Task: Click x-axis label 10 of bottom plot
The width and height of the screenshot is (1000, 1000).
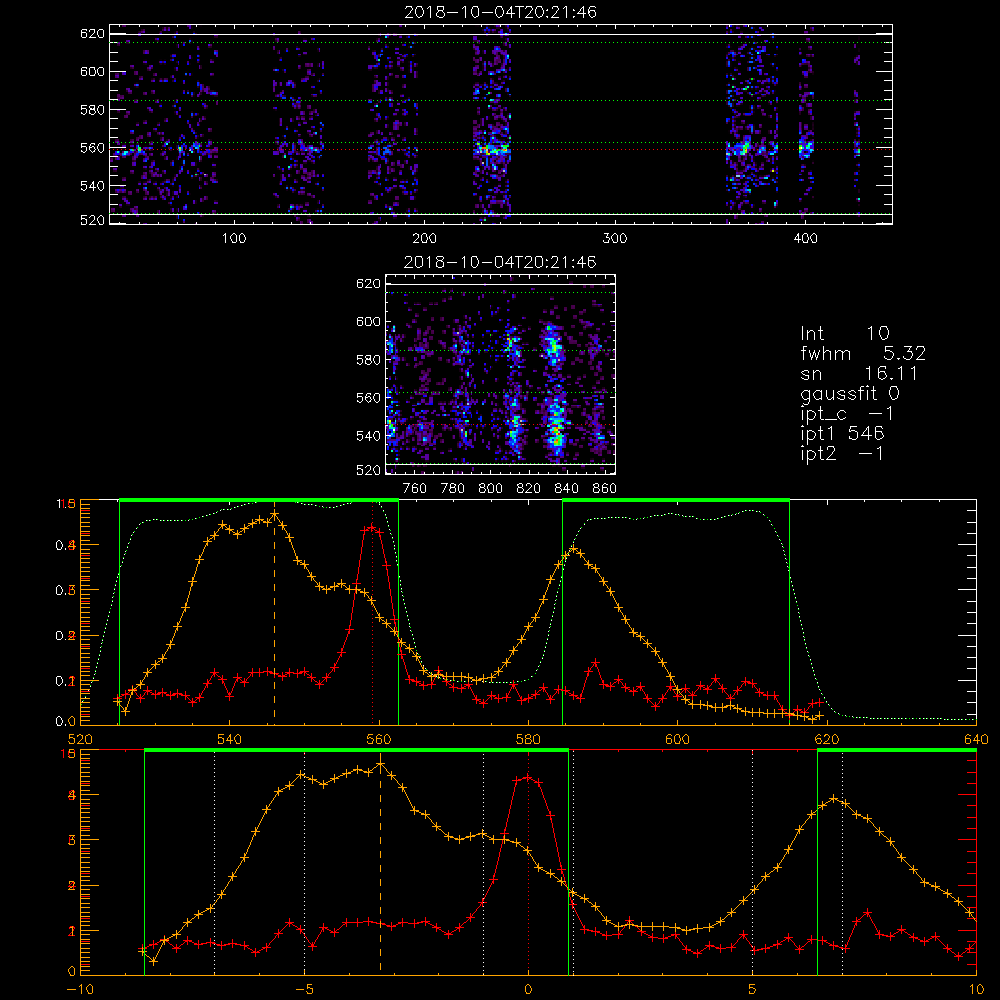Action: click(x=976, y=990)
